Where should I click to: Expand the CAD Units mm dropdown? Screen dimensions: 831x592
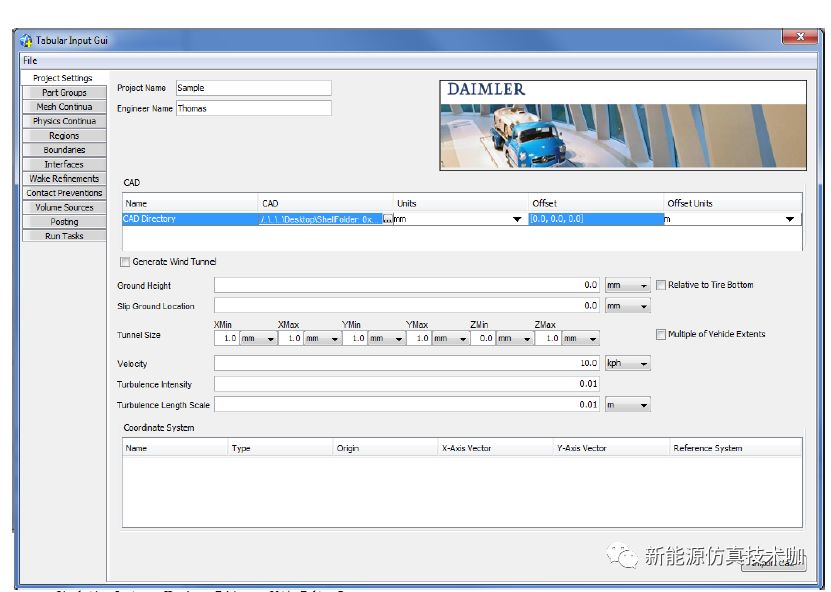(517, 219)
